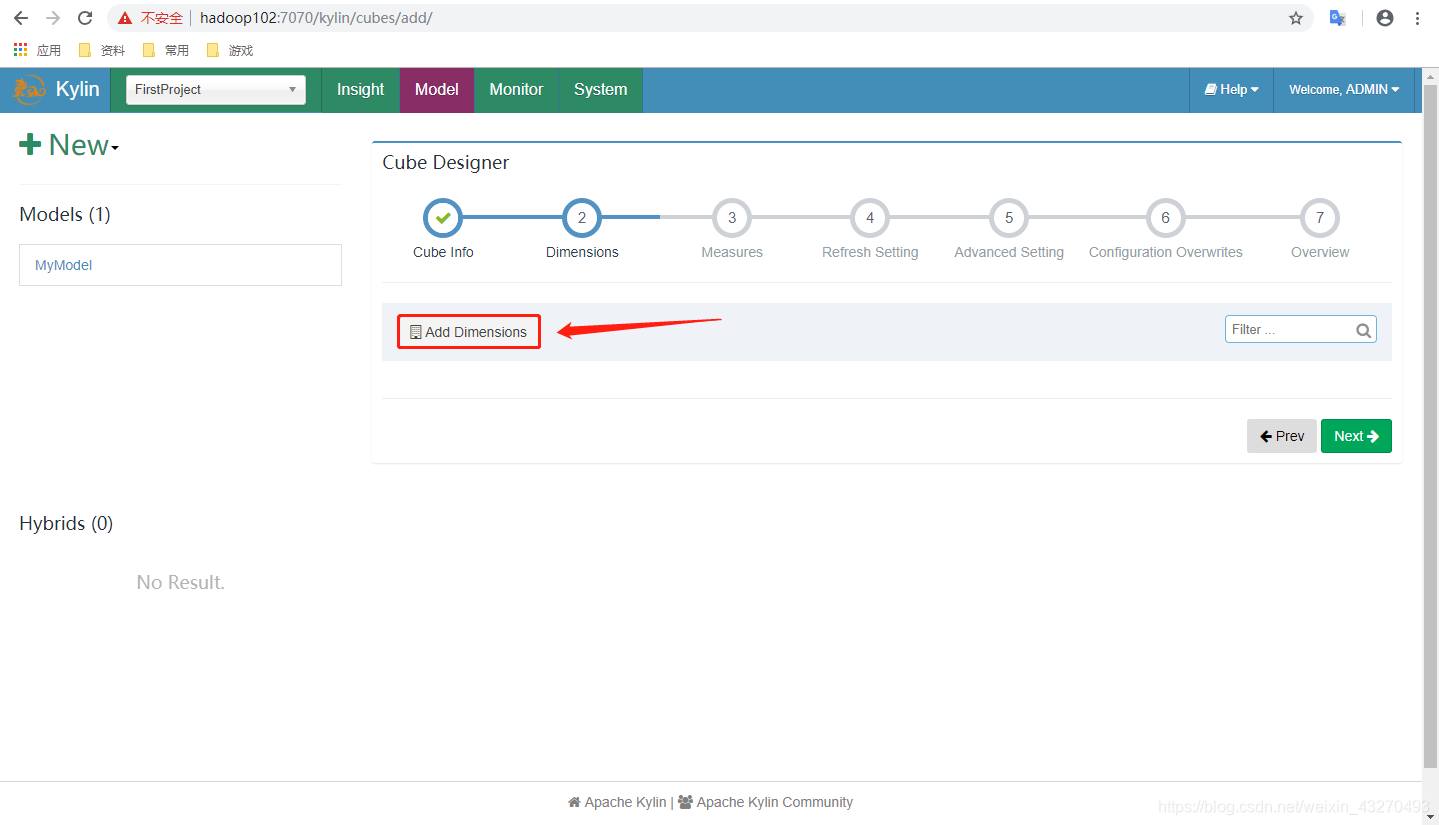The width and height of the screenshot is (1439, 825).
Task: Switch to the Monitor tab
Action: coord(516,90)
